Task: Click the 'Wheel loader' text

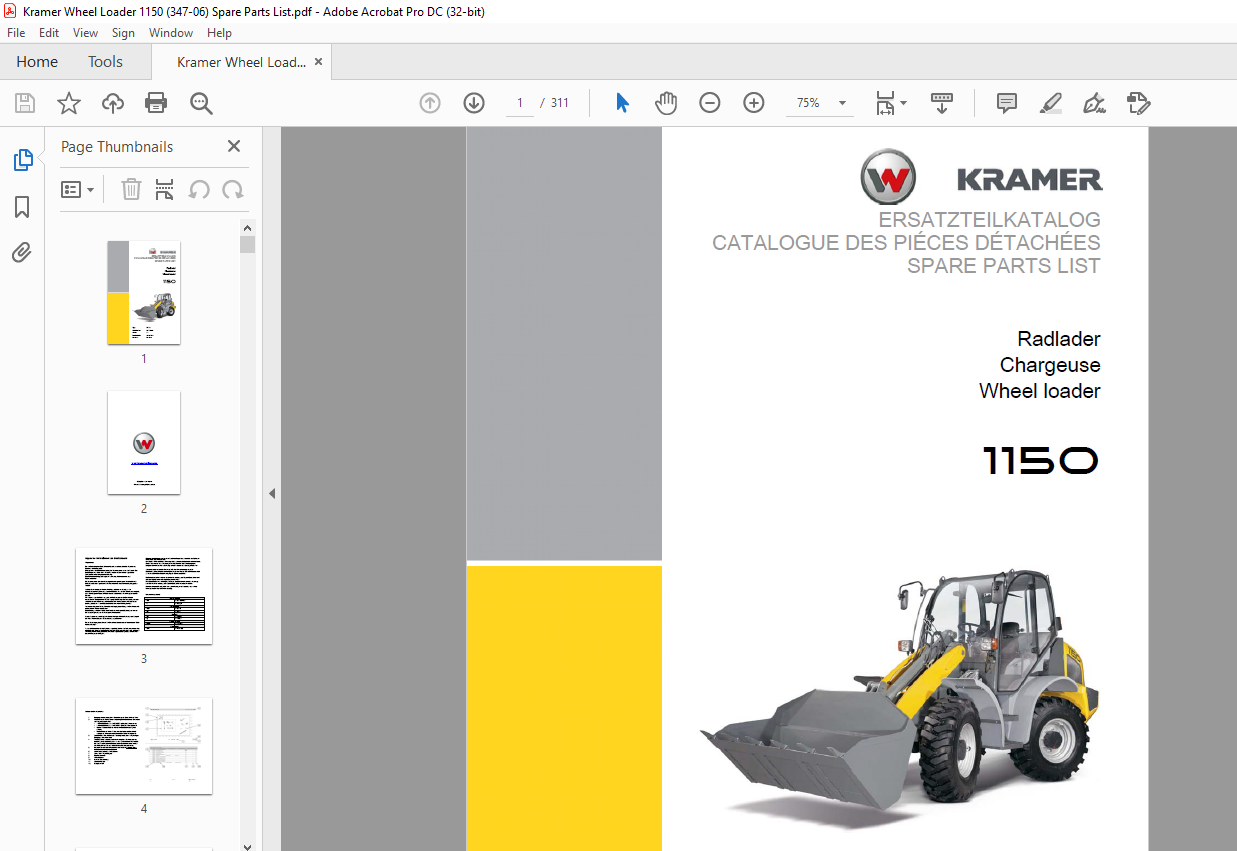Action: tap(1040, 391)
